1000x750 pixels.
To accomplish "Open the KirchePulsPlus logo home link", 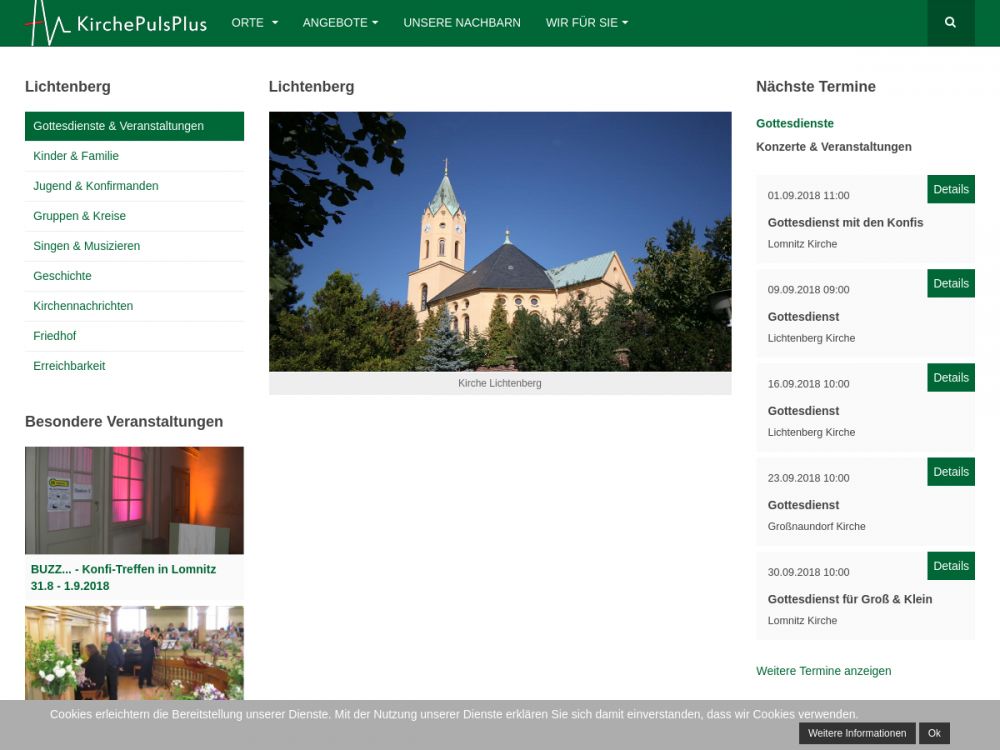I will pos(116,23).
